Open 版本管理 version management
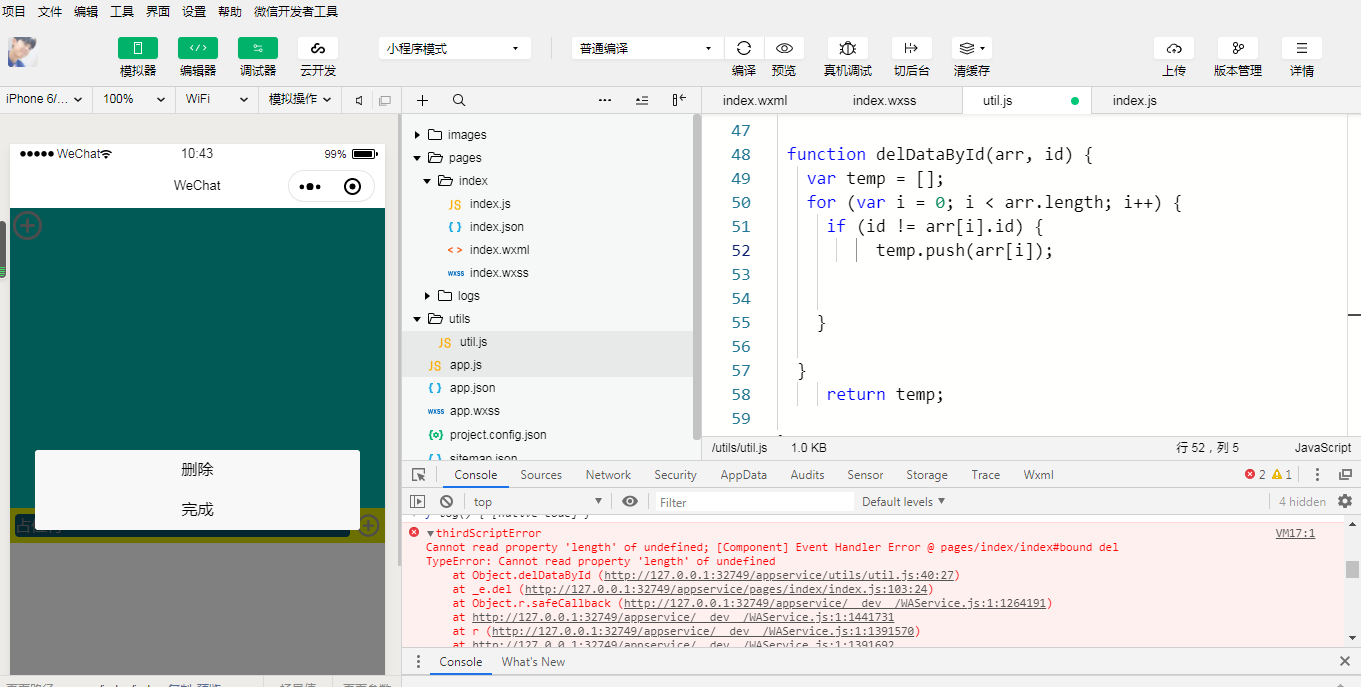The width and height of the screenshot is (1361, 687). coord(1238,48)
